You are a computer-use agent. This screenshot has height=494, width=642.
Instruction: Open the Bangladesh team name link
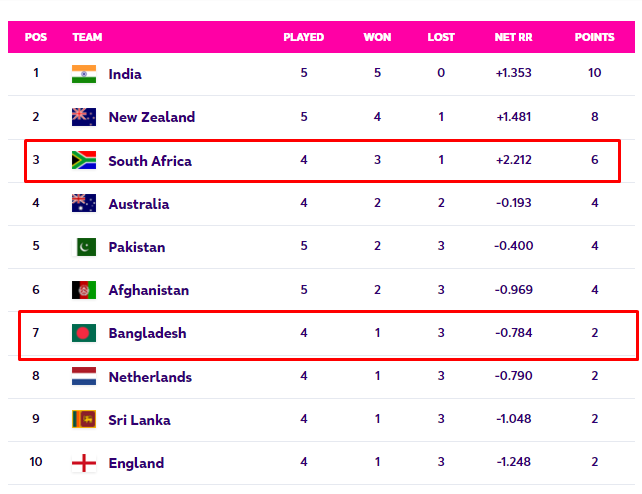coord(147,333)
